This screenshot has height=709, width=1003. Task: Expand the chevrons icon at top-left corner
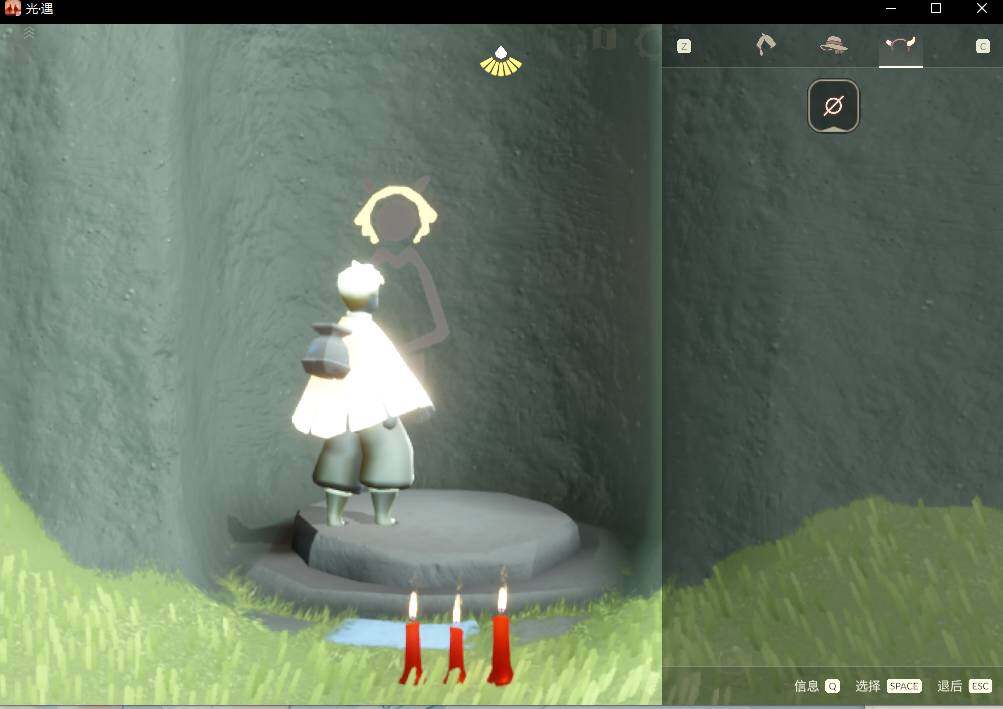click(x=29, y=33)
